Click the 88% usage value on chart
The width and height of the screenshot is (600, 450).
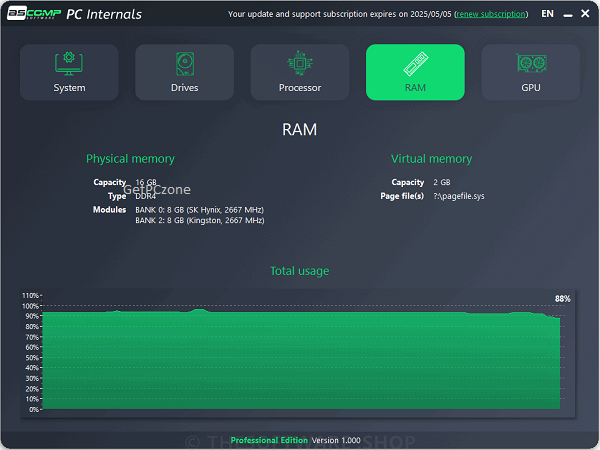tap(562, 298)
